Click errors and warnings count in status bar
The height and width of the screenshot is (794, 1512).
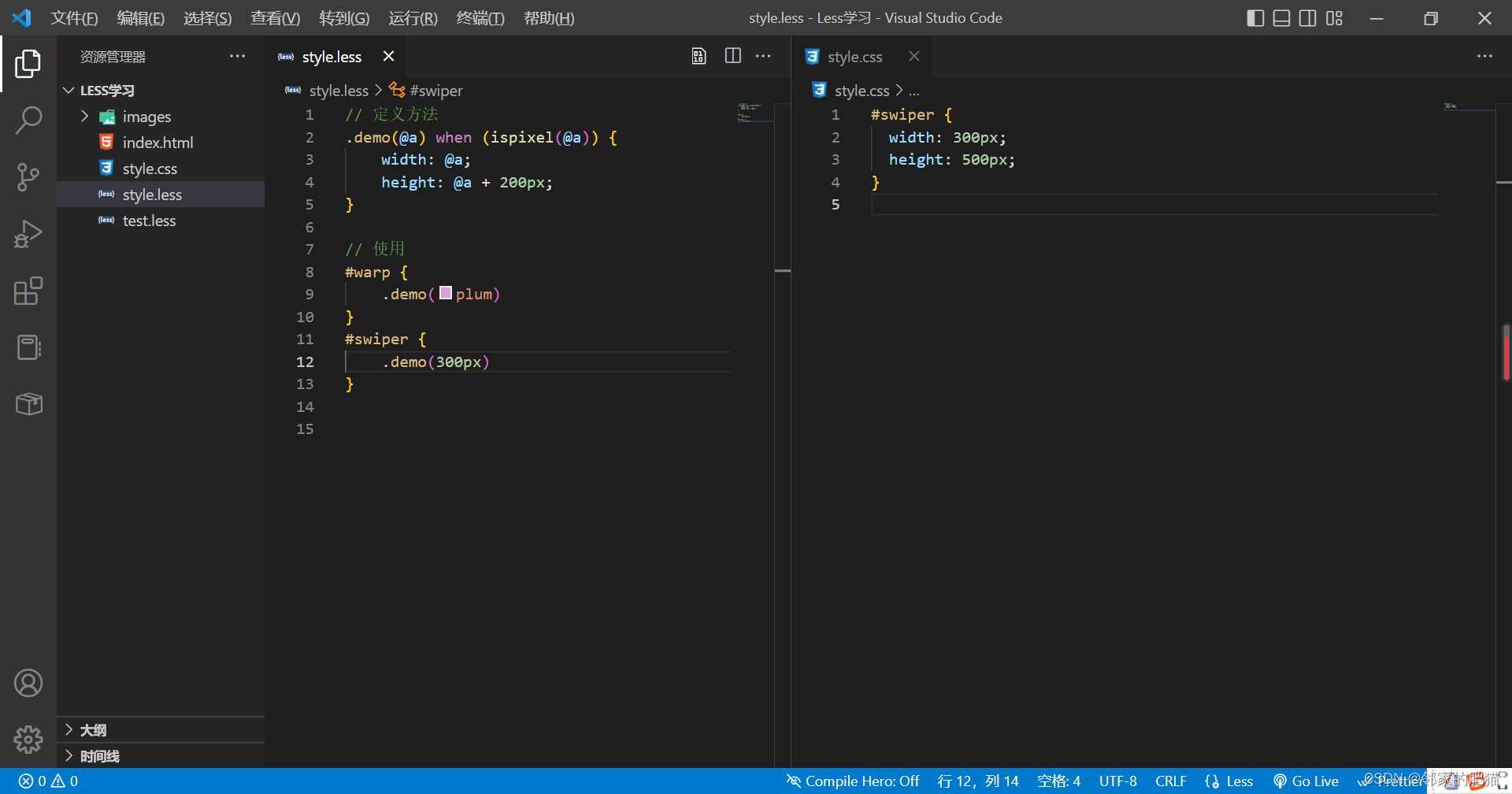(48, 781)
